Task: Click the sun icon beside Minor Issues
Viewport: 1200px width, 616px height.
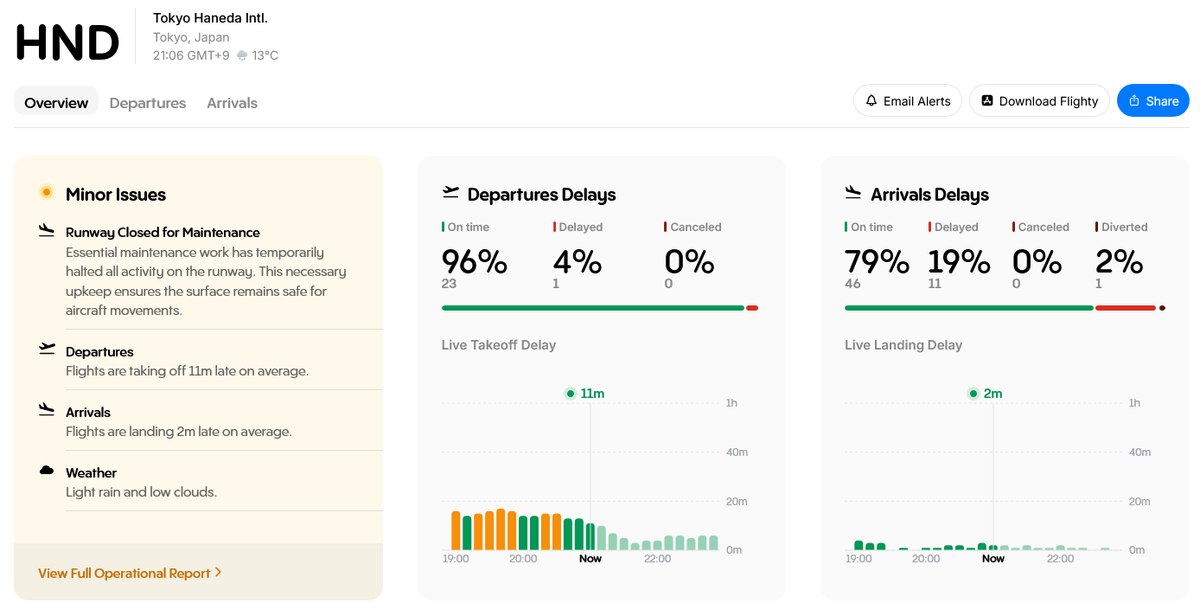Action: pos(46,193)
